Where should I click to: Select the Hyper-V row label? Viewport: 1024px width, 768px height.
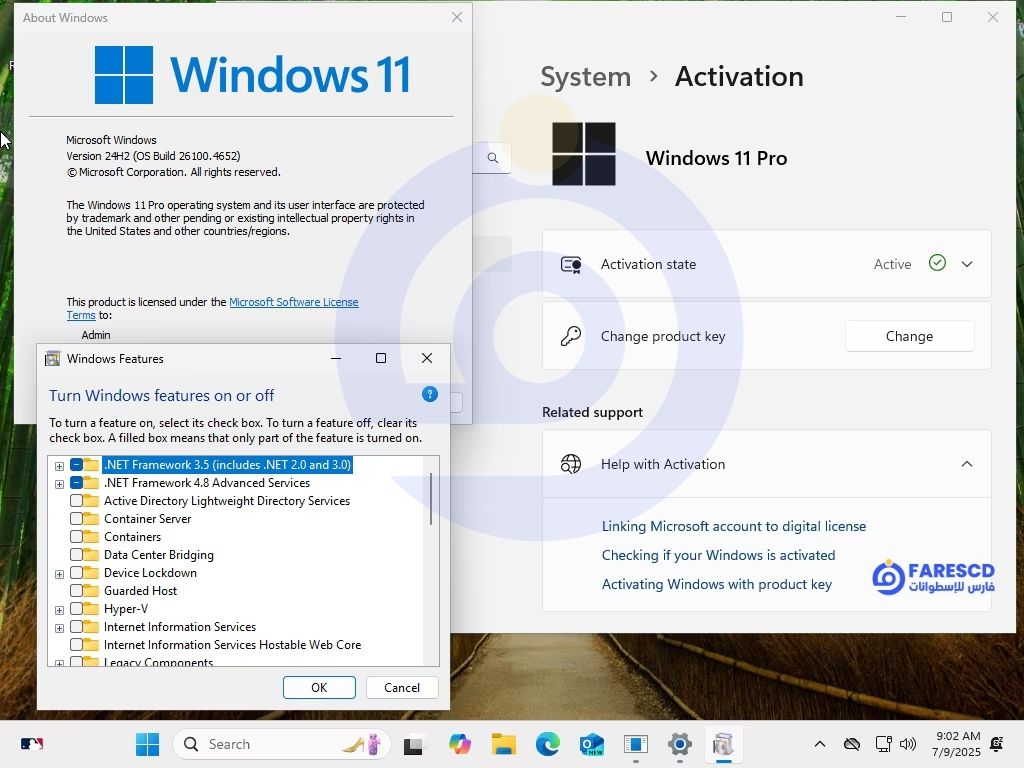pos(126,609)
